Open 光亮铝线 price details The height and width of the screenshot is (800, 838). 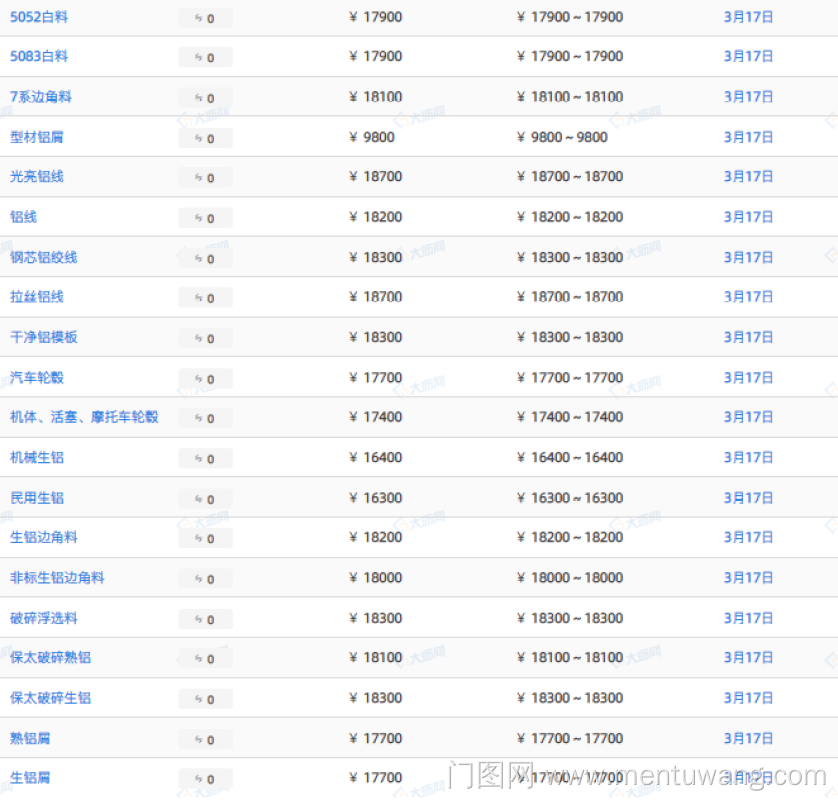coord(37,177)
